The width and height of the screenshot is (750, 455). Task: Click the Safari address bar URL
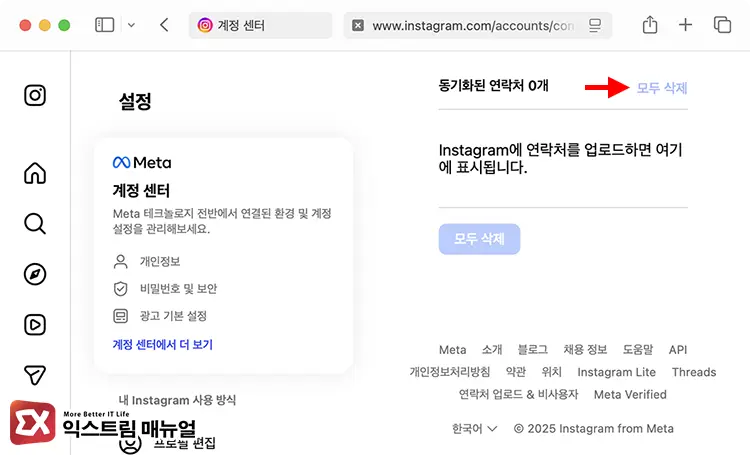point(473,25)
